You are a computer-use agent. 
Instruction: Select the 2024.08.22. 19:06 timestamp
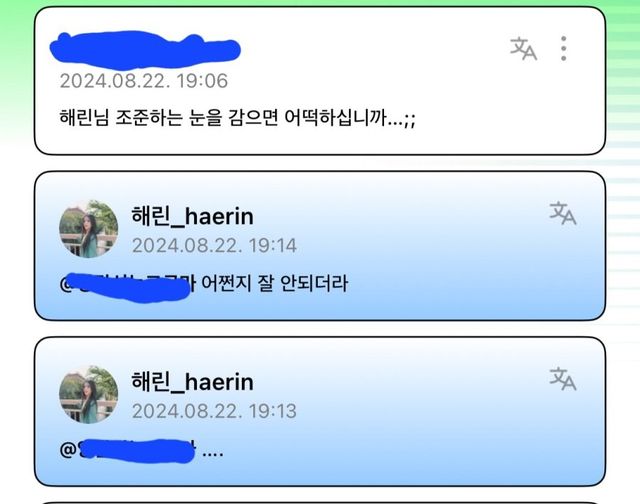click(144, 81)
